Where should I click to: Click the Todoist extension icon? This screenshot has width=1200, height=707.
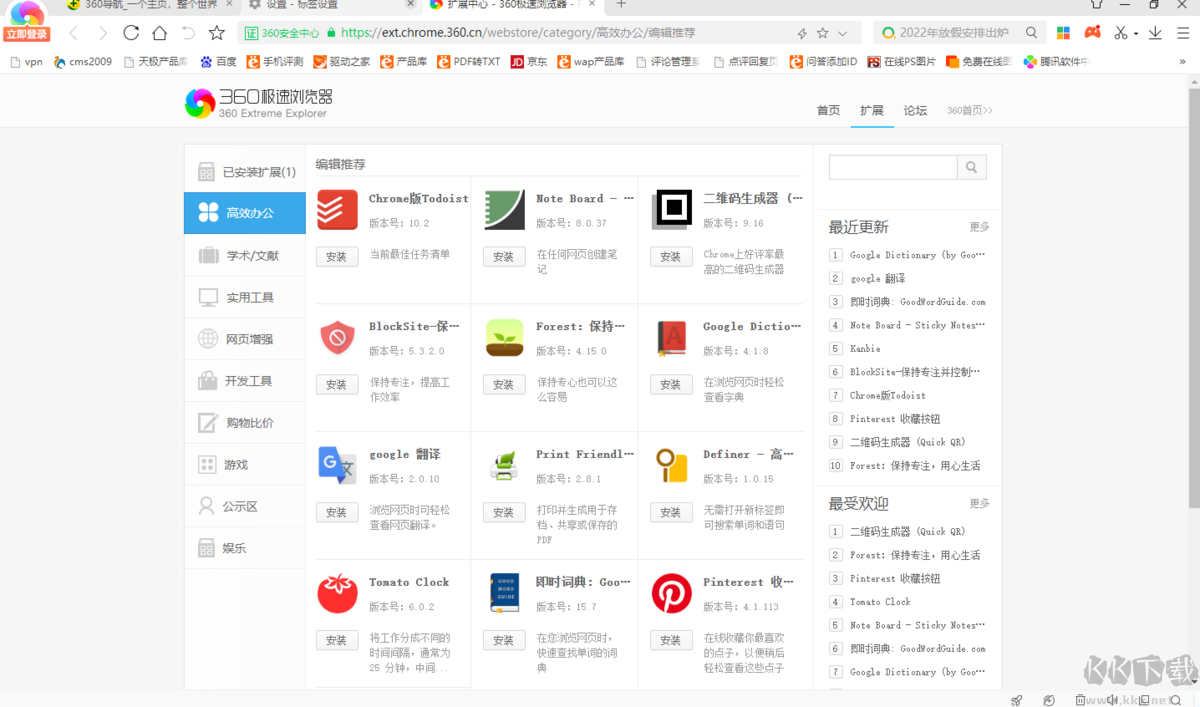click(337, 210)
